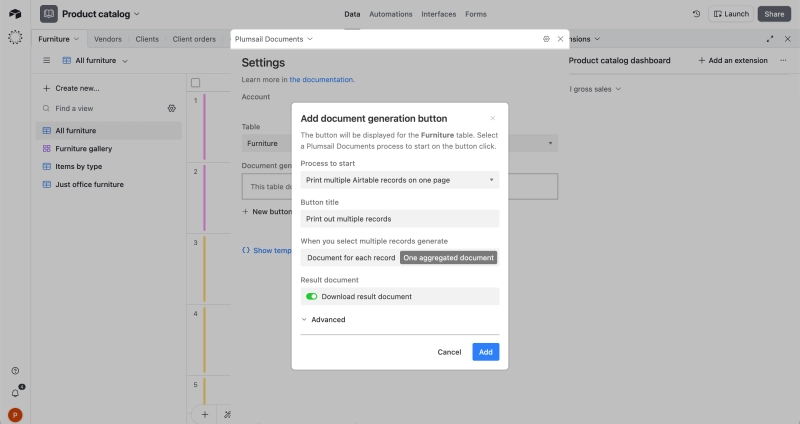Select Document for each record option
Viewport: 800px width, 424px height.
pyautogui.click(x=351, y=258)
